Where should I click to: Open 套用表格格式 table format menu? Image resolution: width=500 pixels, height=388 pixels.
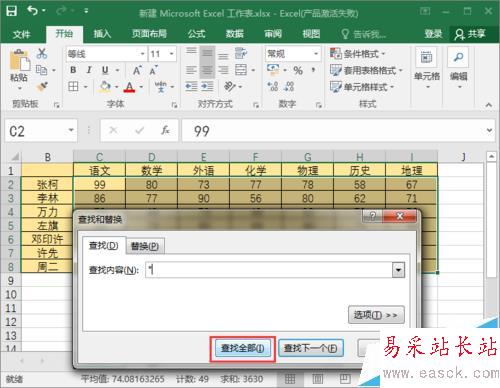[366, 70]
